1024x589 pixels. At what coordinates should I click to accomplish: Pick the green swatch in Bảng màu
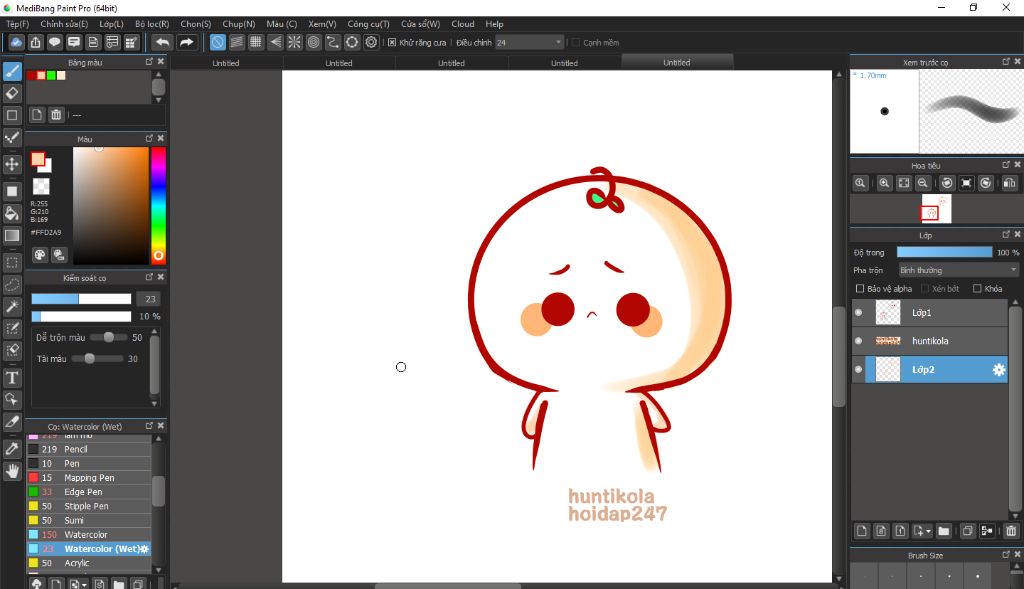pos(51,76)
